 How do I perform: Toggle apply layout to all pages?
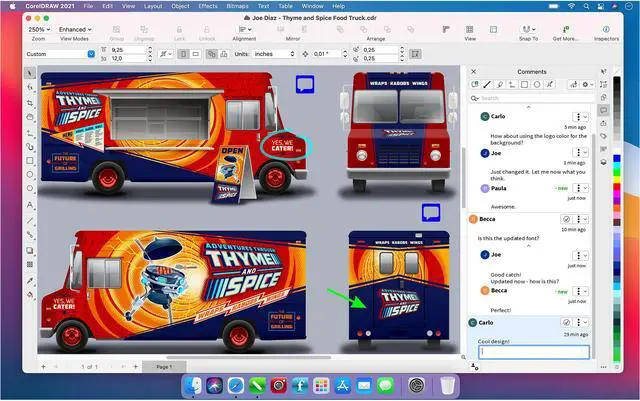(211, 54)
